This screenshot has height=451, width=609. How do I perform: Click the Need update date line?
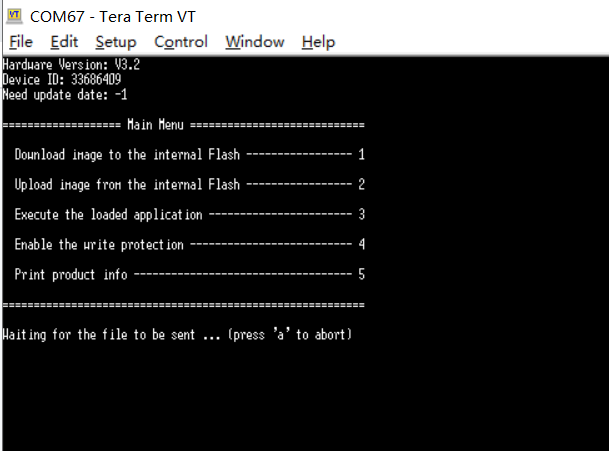(65, 94)
